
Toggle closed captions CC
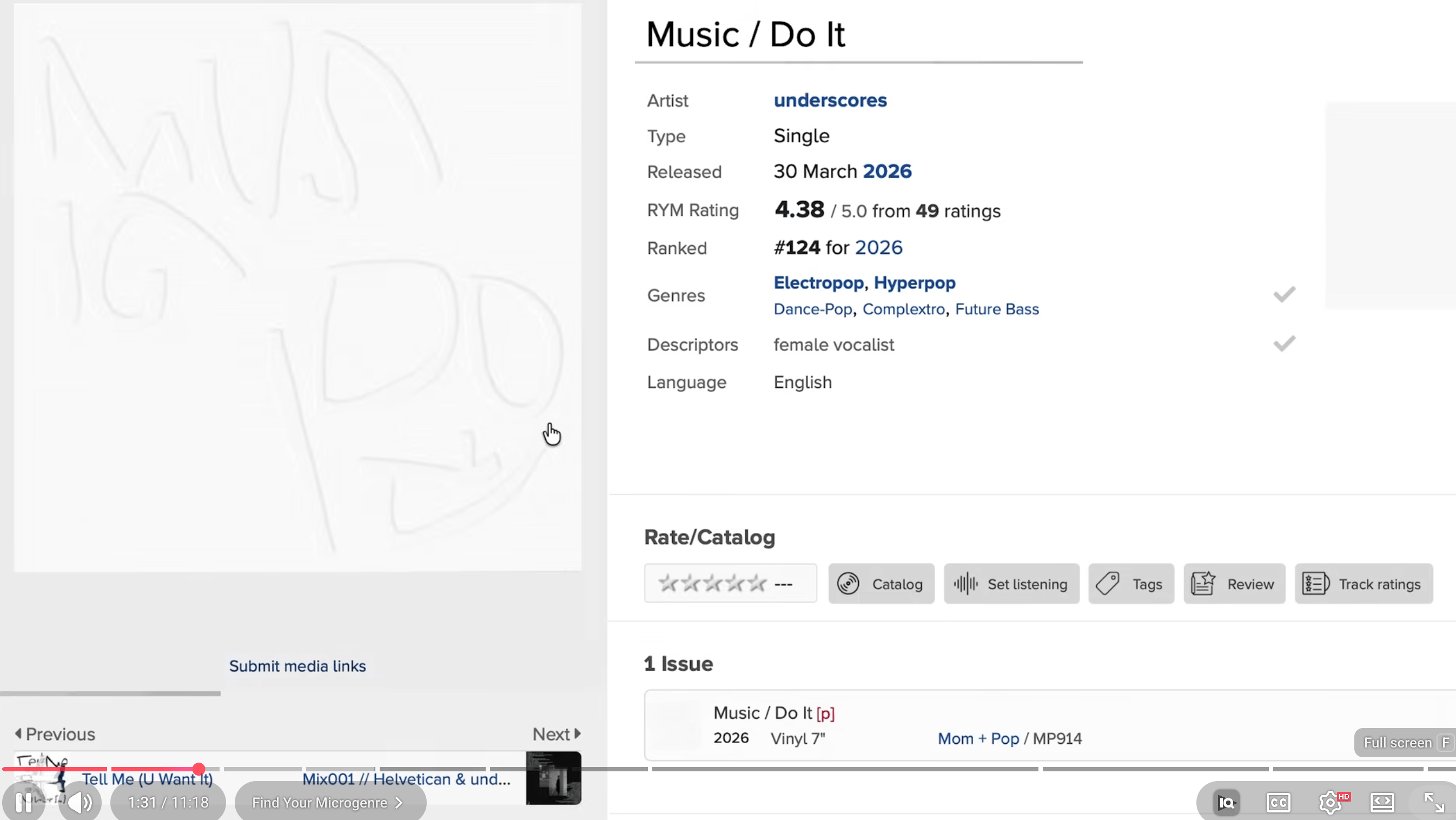tap(1278, 802)
